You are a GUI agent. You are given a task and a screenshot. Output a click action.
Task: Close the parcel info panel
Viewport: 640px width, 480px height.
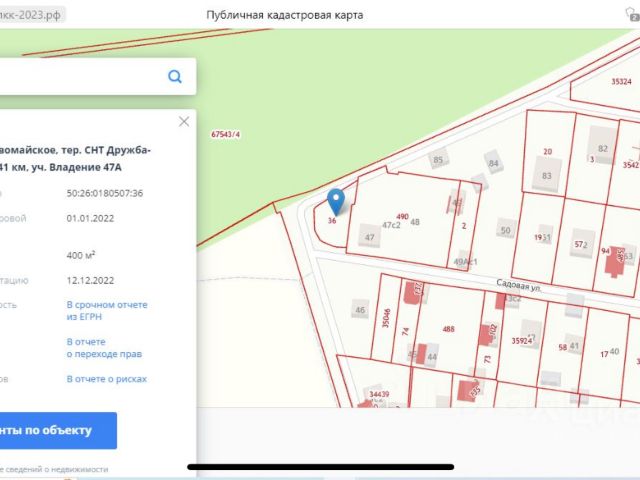coord(184,122)
